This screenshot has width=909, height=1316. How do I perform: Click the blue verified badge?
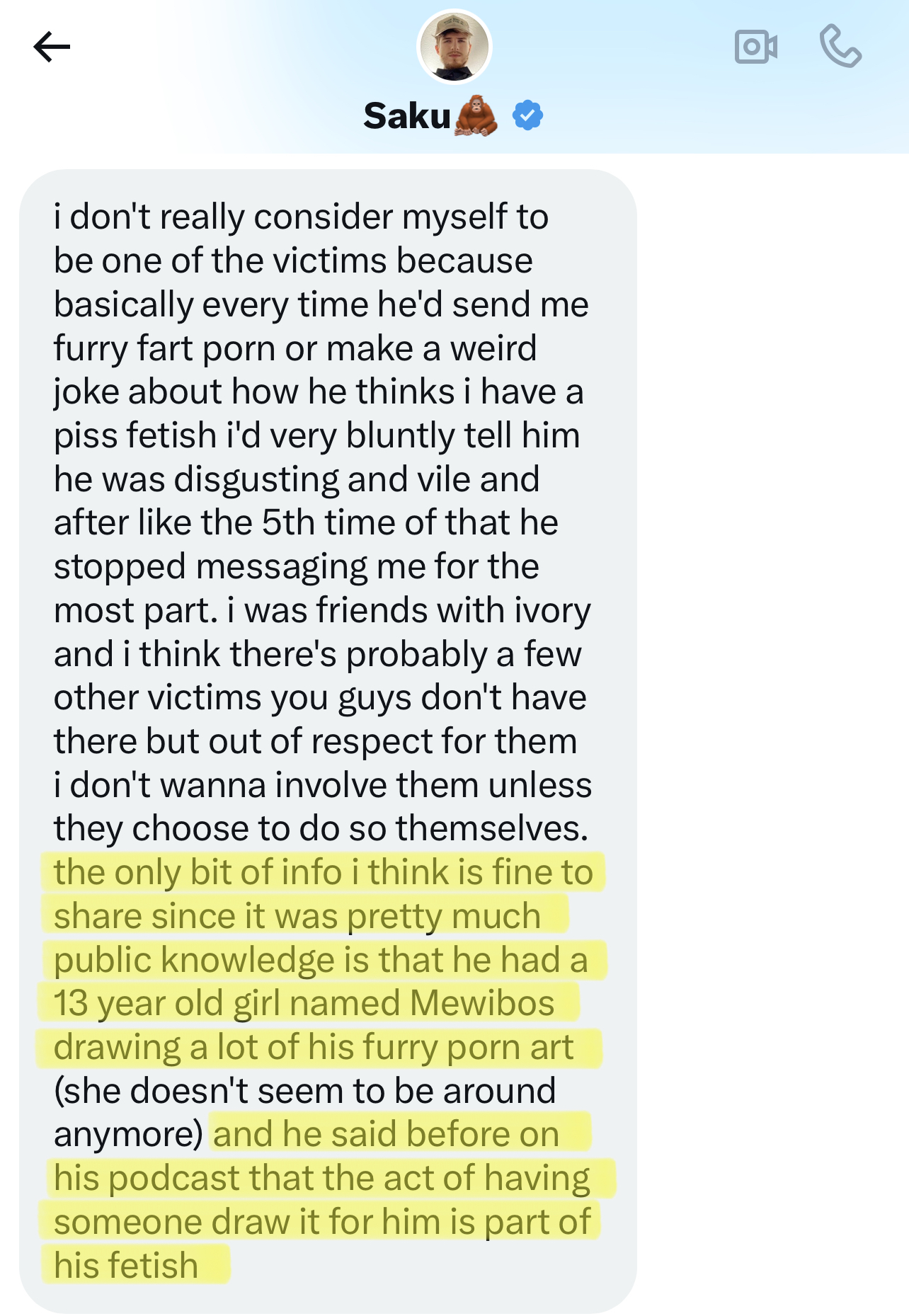tap(527, 115)
